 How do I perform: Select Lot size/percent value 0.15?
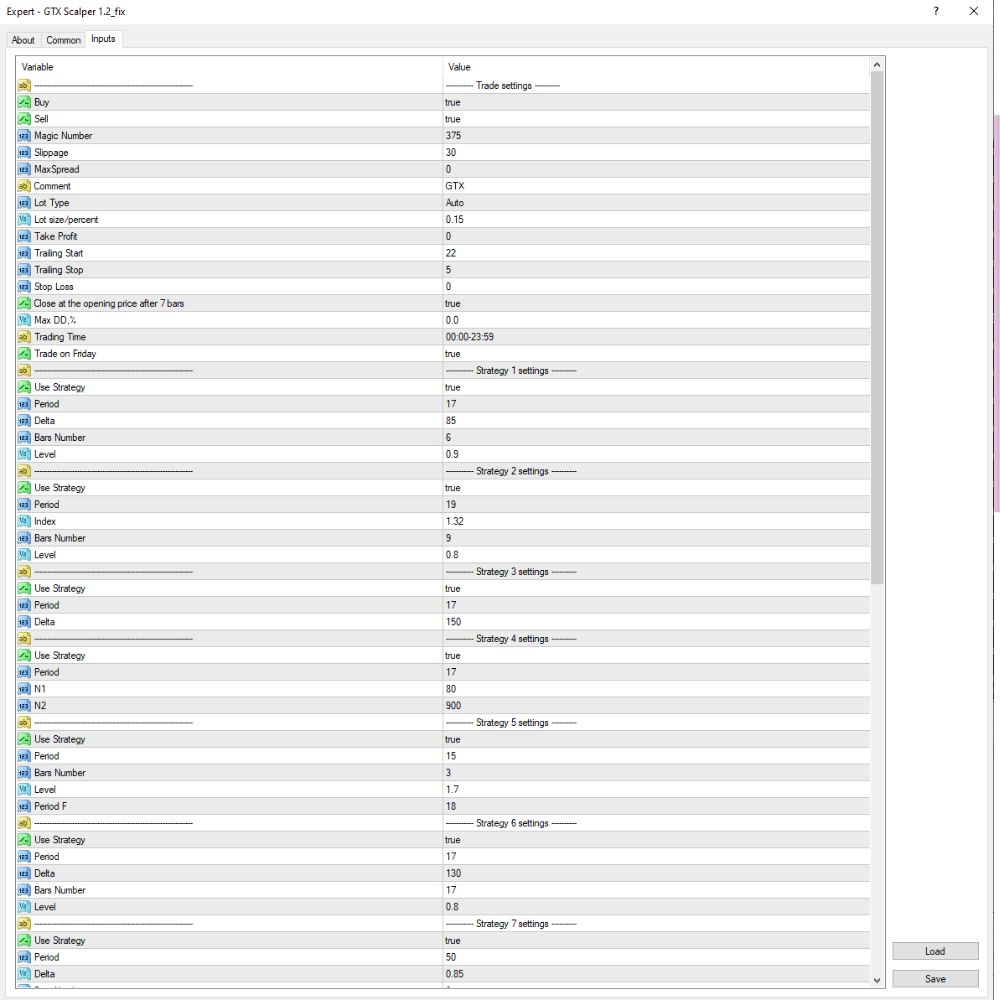[x=455, y=219]
